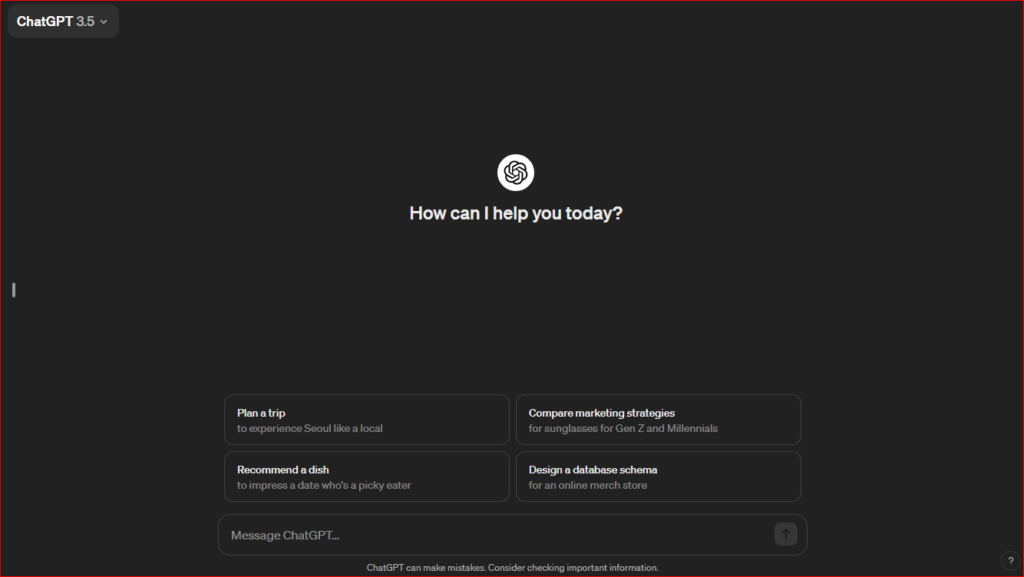Select the 'Design a database schema' suggestion card

658,476
